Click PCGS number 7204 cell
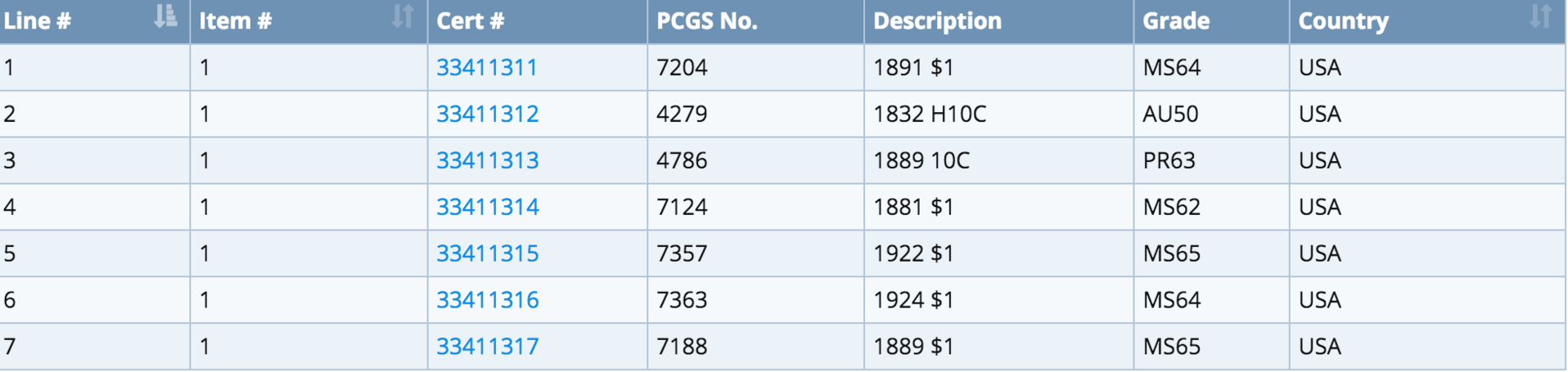 point(682,68)
